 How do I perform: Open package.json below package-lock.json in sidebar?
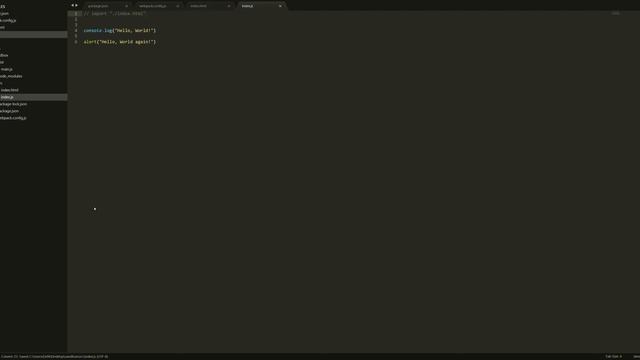[x=9, y=111]
